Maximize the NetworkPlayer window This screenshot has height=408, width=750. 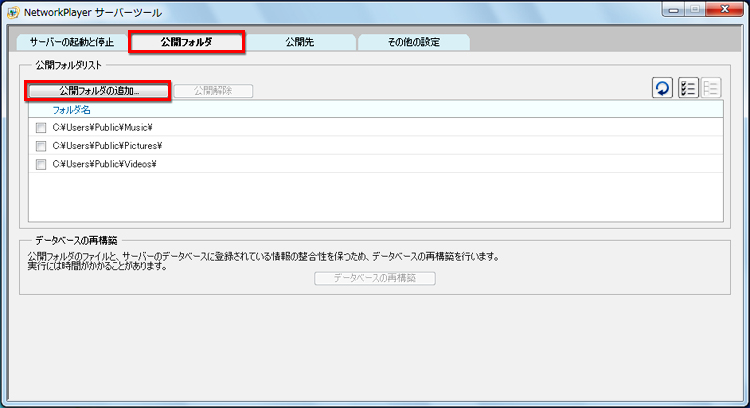tap(695, 10)
